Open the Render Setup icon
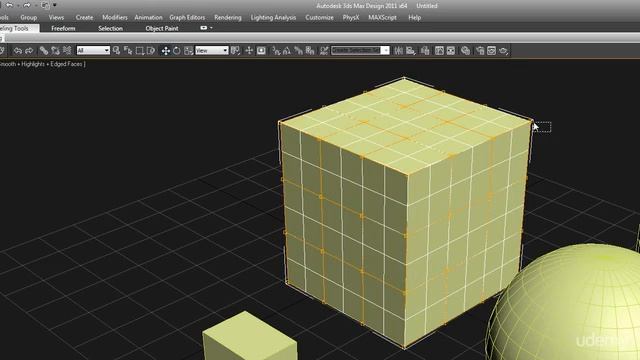 [480, 51]
